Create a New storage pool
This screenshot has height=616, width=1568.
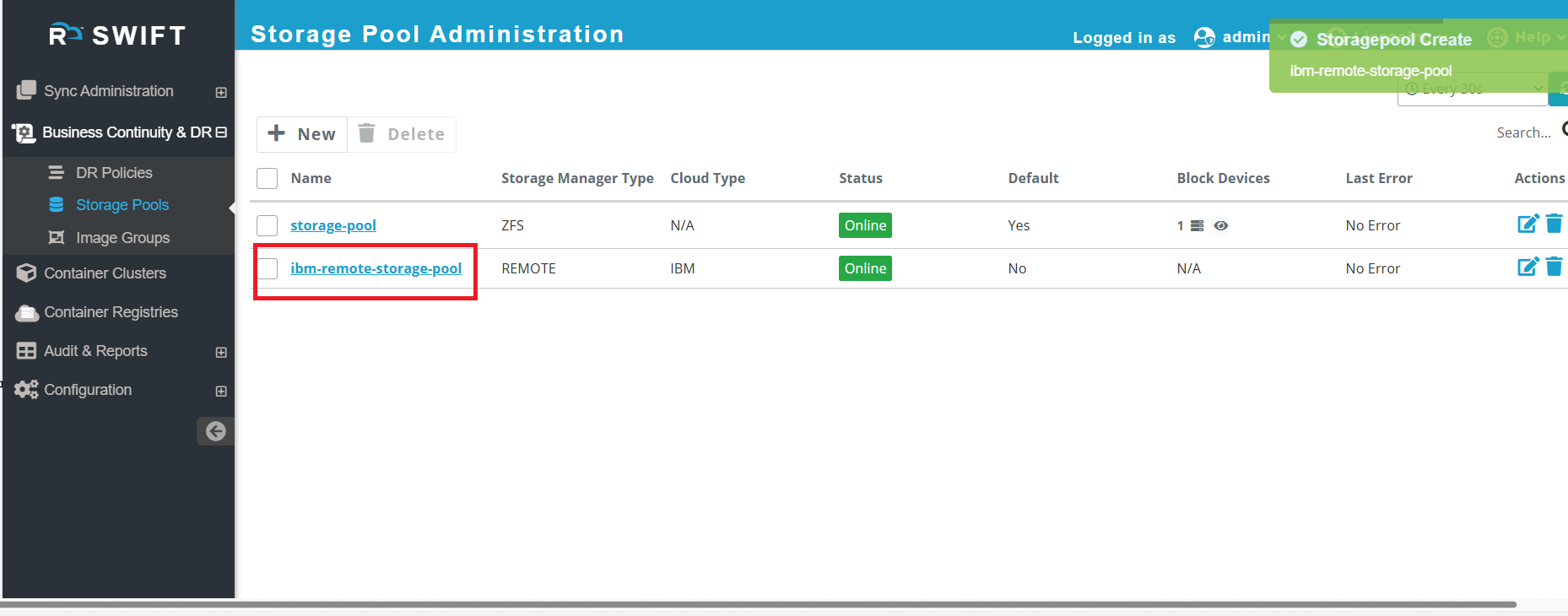coord(302,134)
